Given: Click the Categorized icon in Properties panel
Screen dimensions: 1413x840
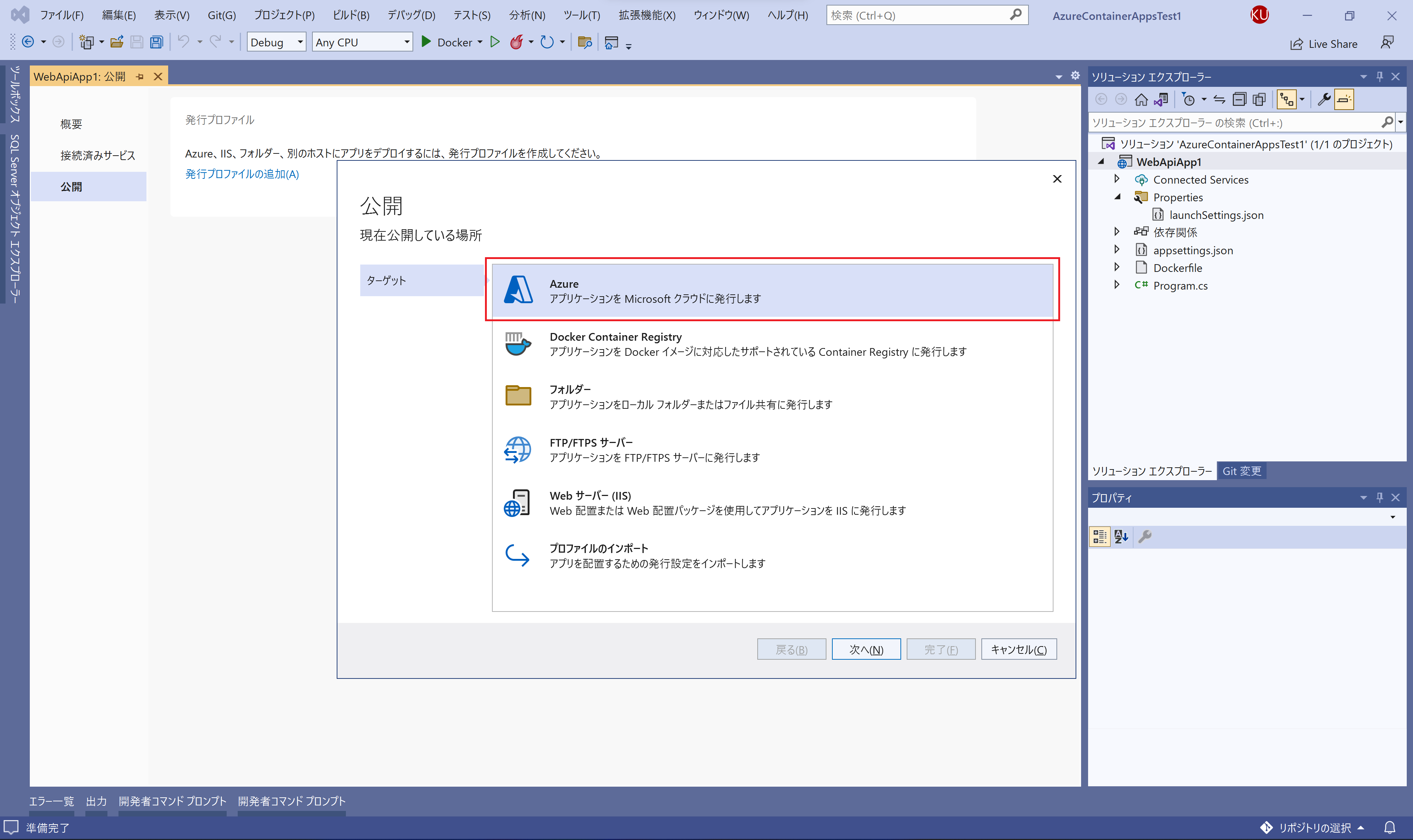Looking at the screenshot, I should (1100, 536).
